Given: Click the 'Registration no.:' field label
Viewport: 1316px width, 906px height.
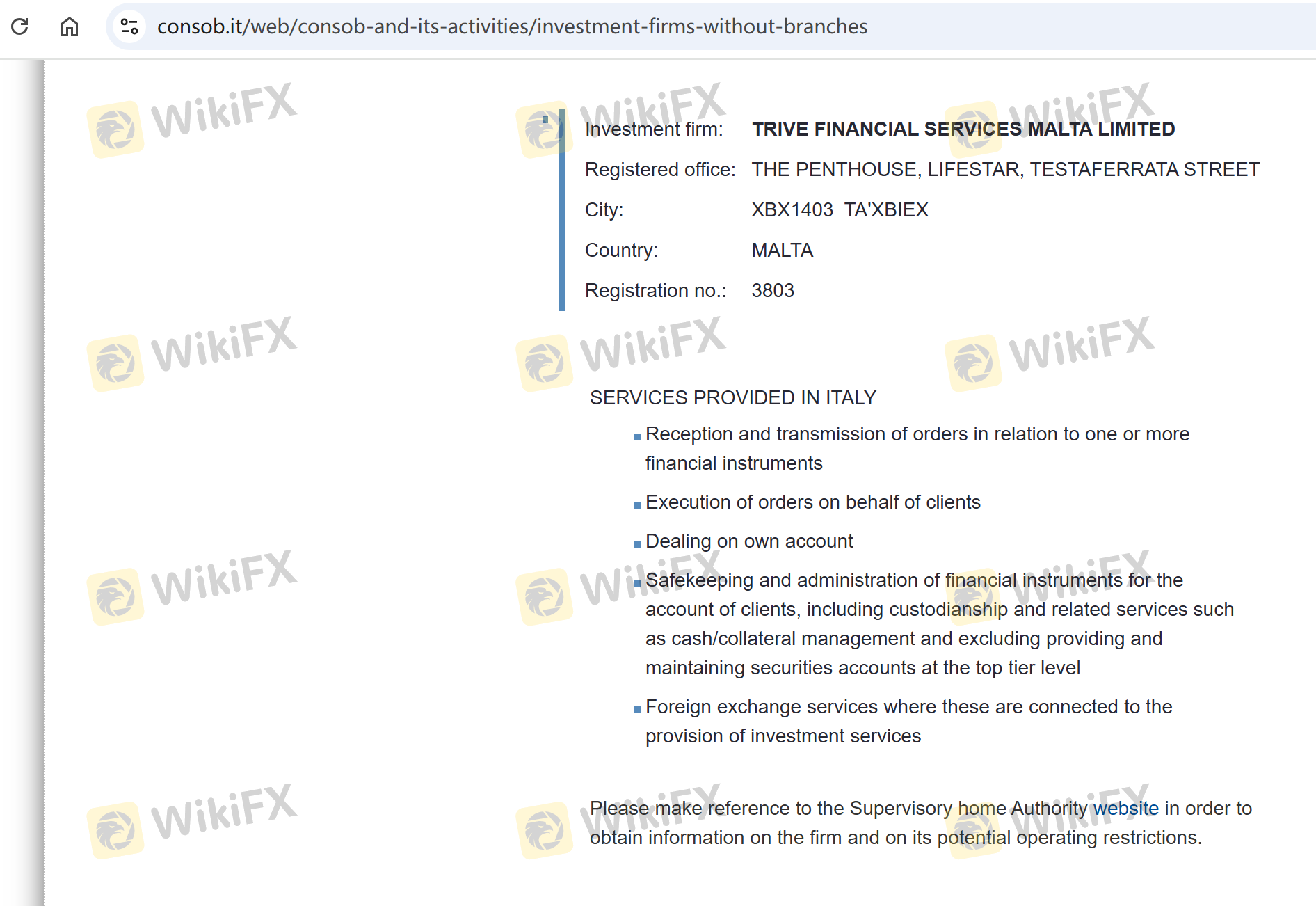Looking at the screenshot, I should click(x=655, y=290).
